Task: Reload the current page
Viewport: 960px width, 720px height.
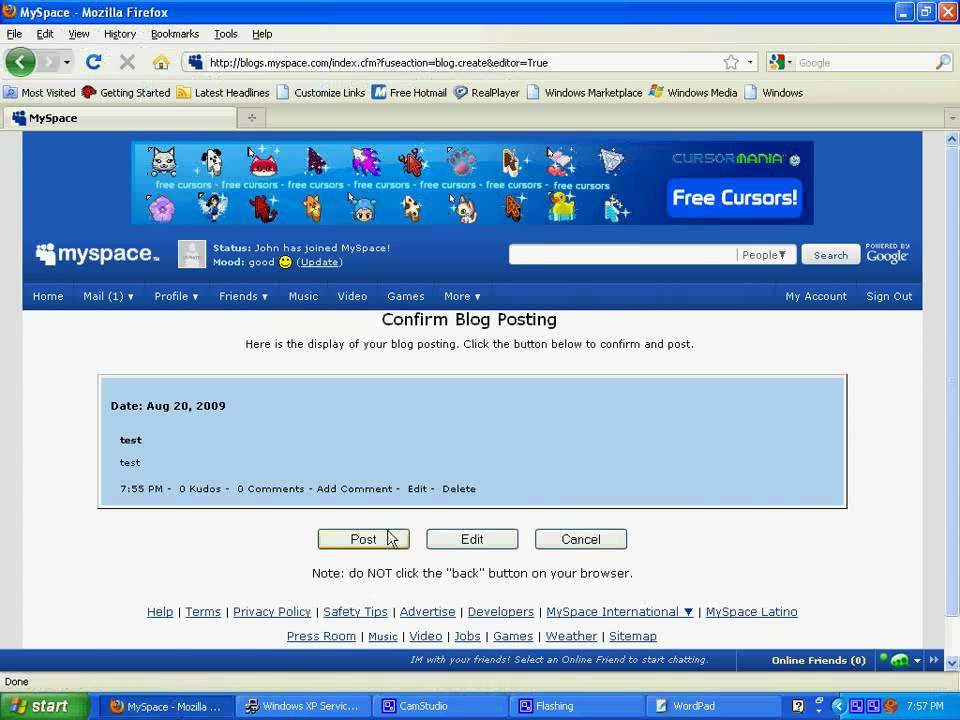Action: (x=94, y=62)
